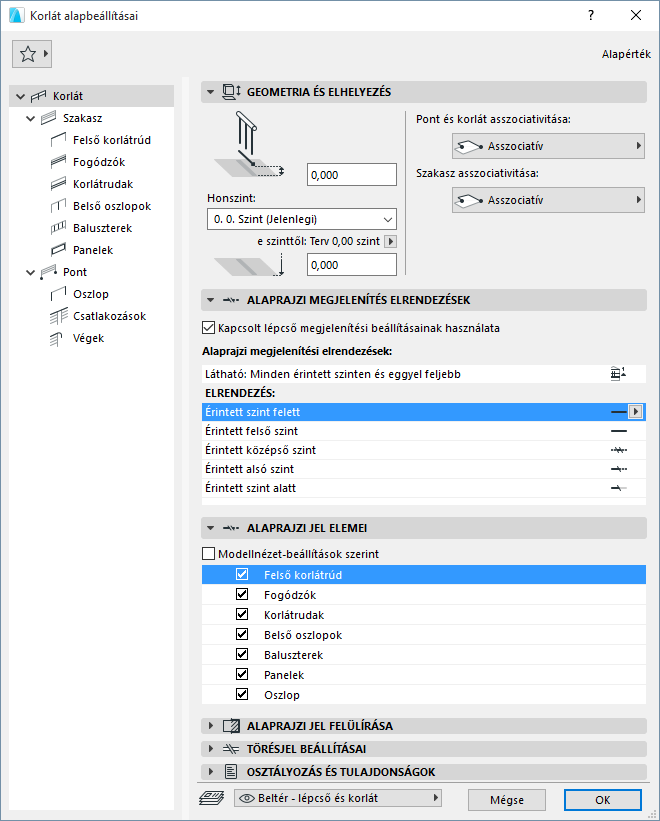
Task: Open Csatlakozások tree item
Action: point(109,316)
